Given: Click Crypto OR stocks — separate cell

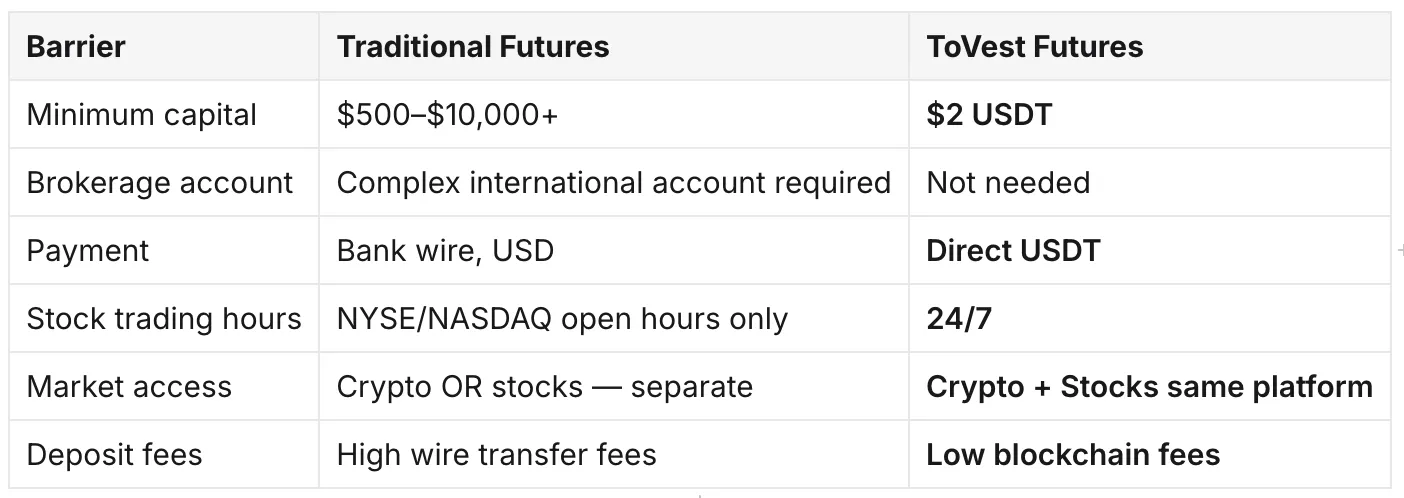Looking at the screenshot, I should (545, 386).
